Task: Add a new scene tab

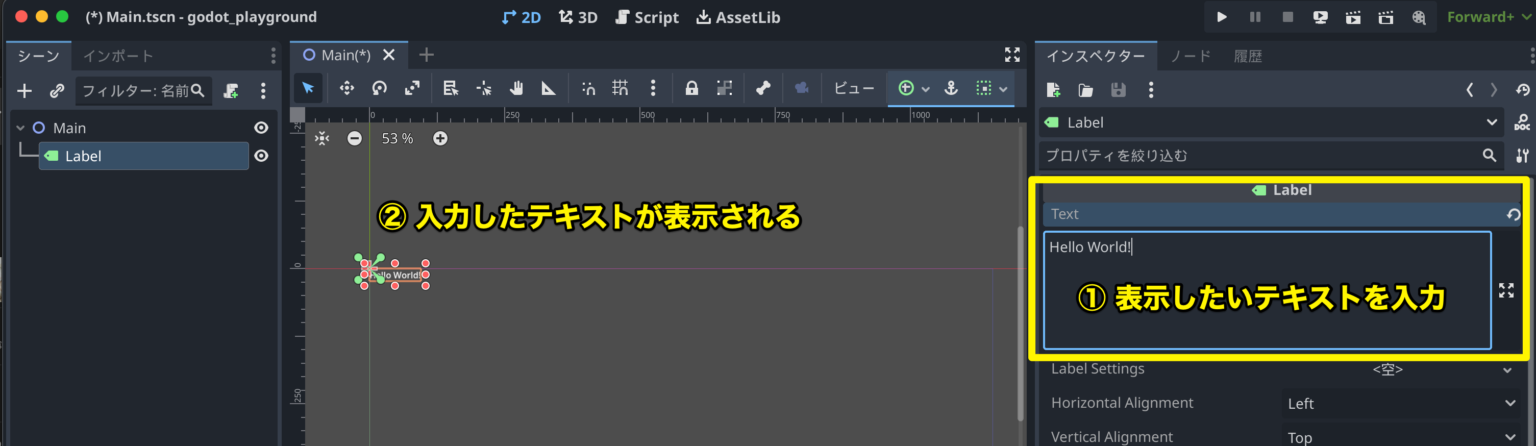Action: click(x=426, y=55)
